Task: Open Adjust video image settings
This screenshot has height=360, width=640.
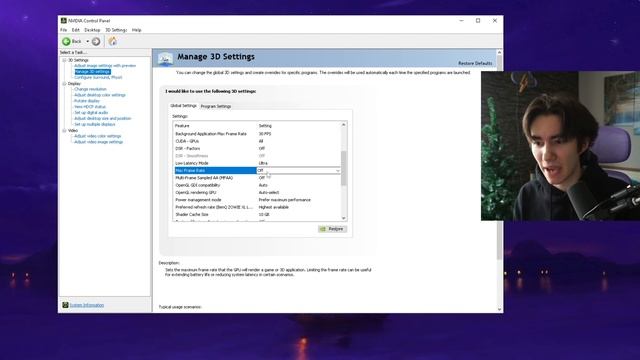Action: pyautogui.click(x=98, y=142)
